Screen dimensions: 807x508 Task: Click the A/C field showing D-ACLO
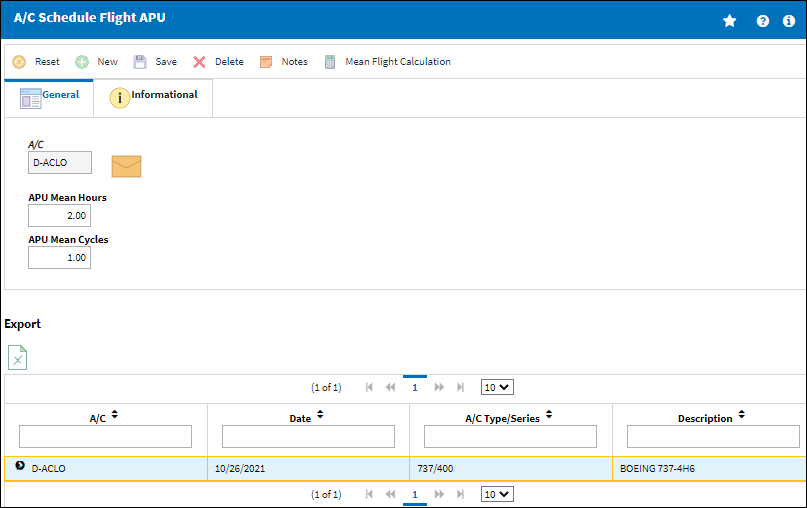click(60, 163)
